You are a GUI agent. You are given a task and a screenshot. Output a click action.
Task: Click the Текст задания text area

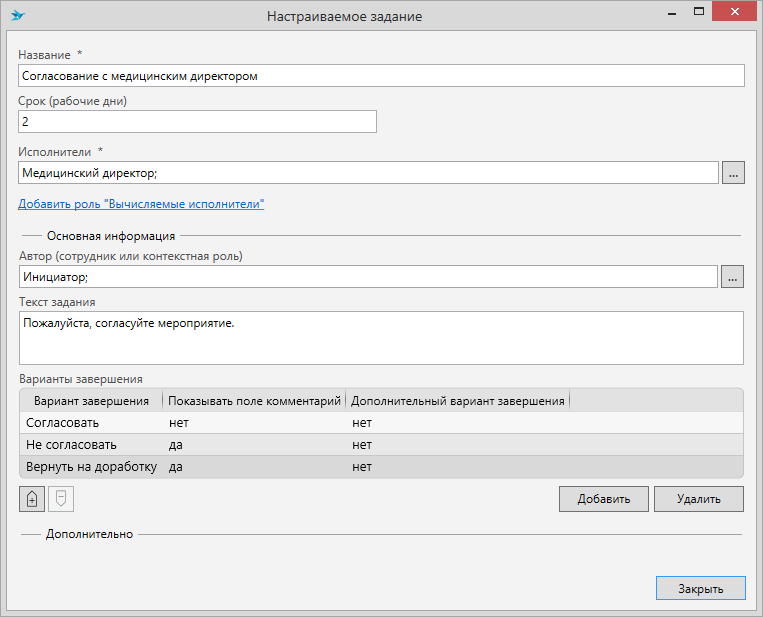click(381, 338)
